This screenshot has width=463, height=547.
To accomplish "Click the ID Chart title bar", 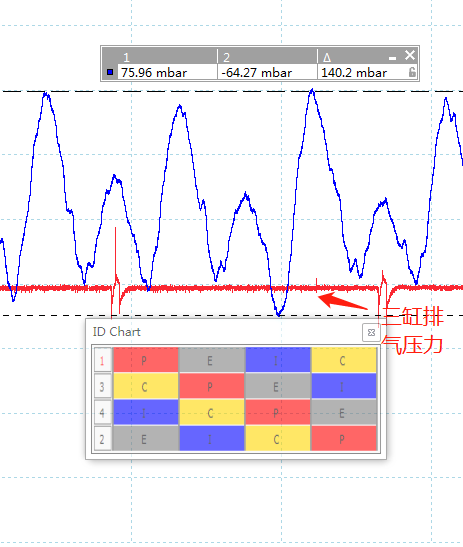I will (x=227, y=332).
